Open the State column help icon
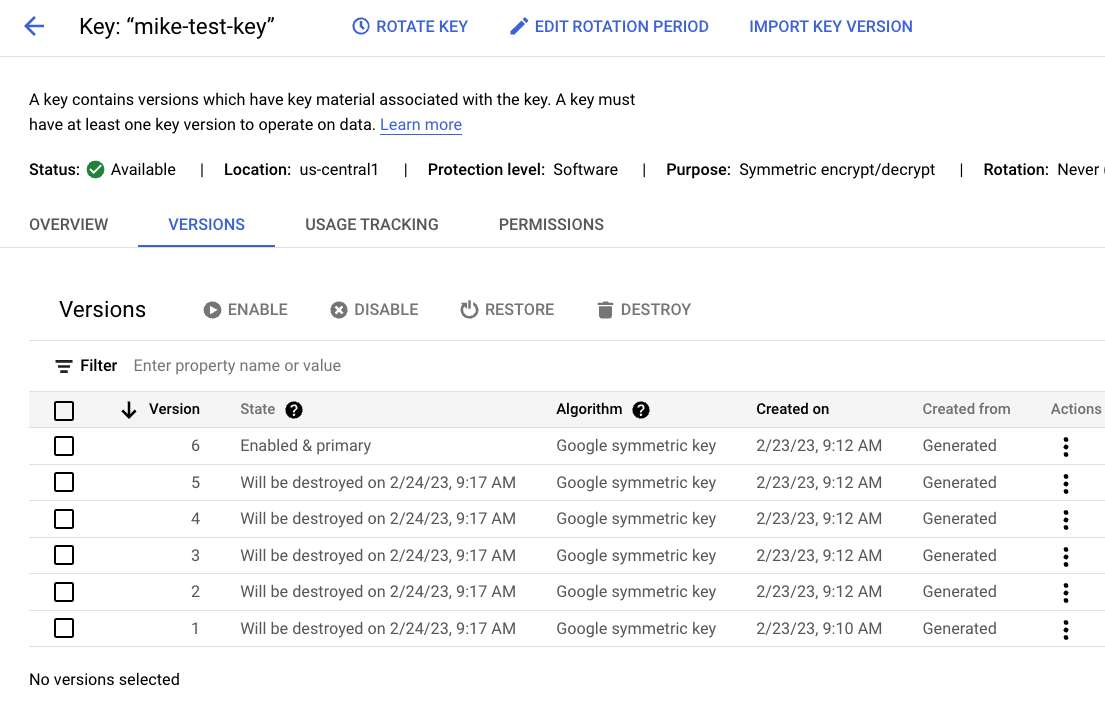 pos(293,409)
